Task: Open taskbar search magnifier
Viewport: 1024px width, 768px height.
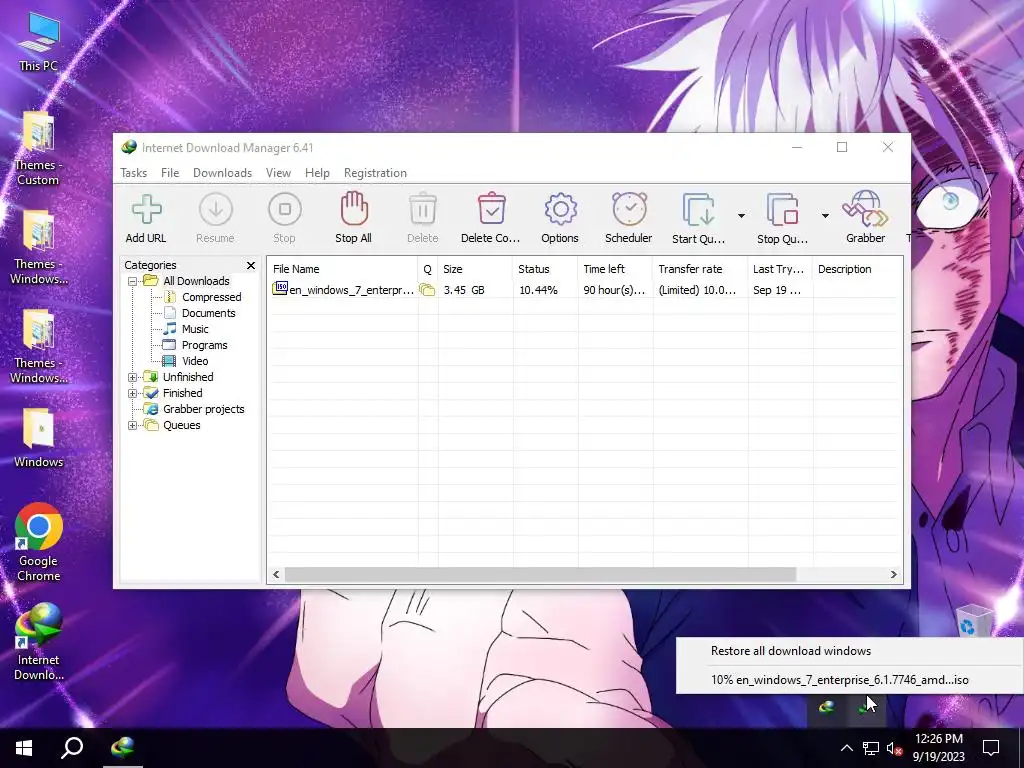Action: 72,748
